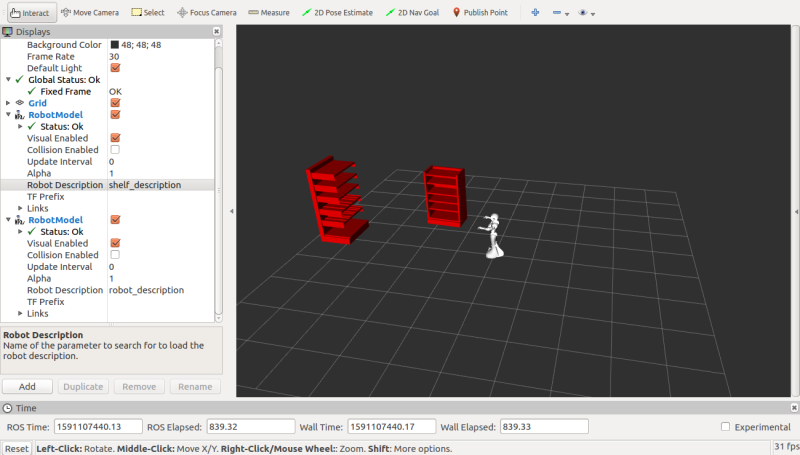This screenshot has width=800, height=455.
Task: Click the Remove display button
Action: pos(139,387)
